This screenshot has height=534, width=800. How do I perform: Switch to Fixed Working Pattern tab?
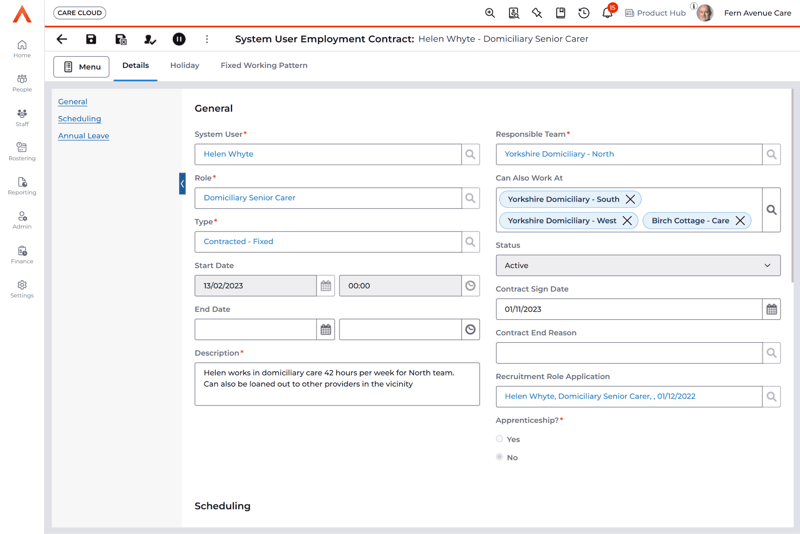[x=264, y=66]
